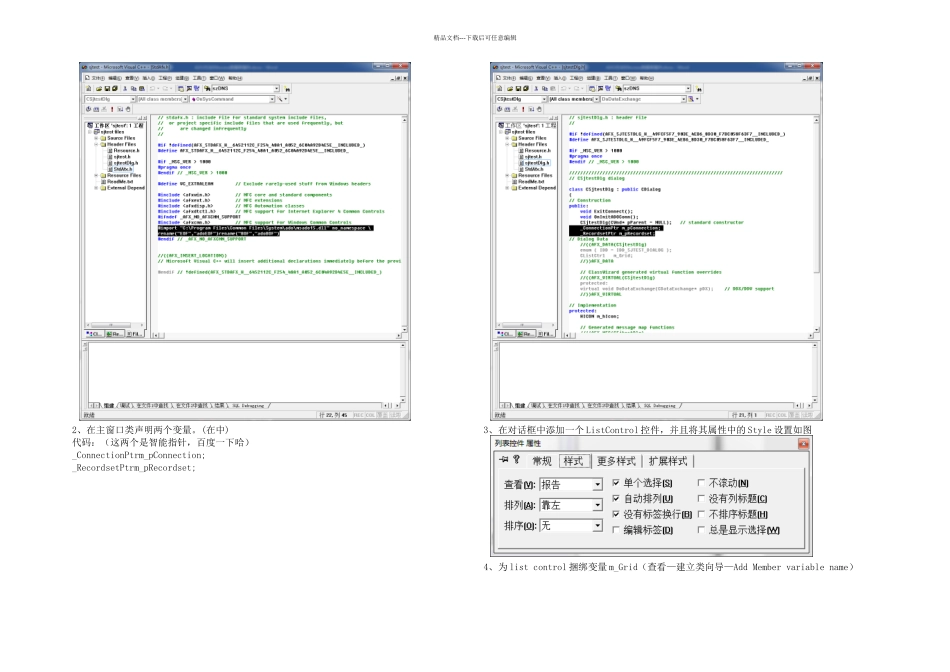Click the red Execute program icon in left window

pos(112,109)
